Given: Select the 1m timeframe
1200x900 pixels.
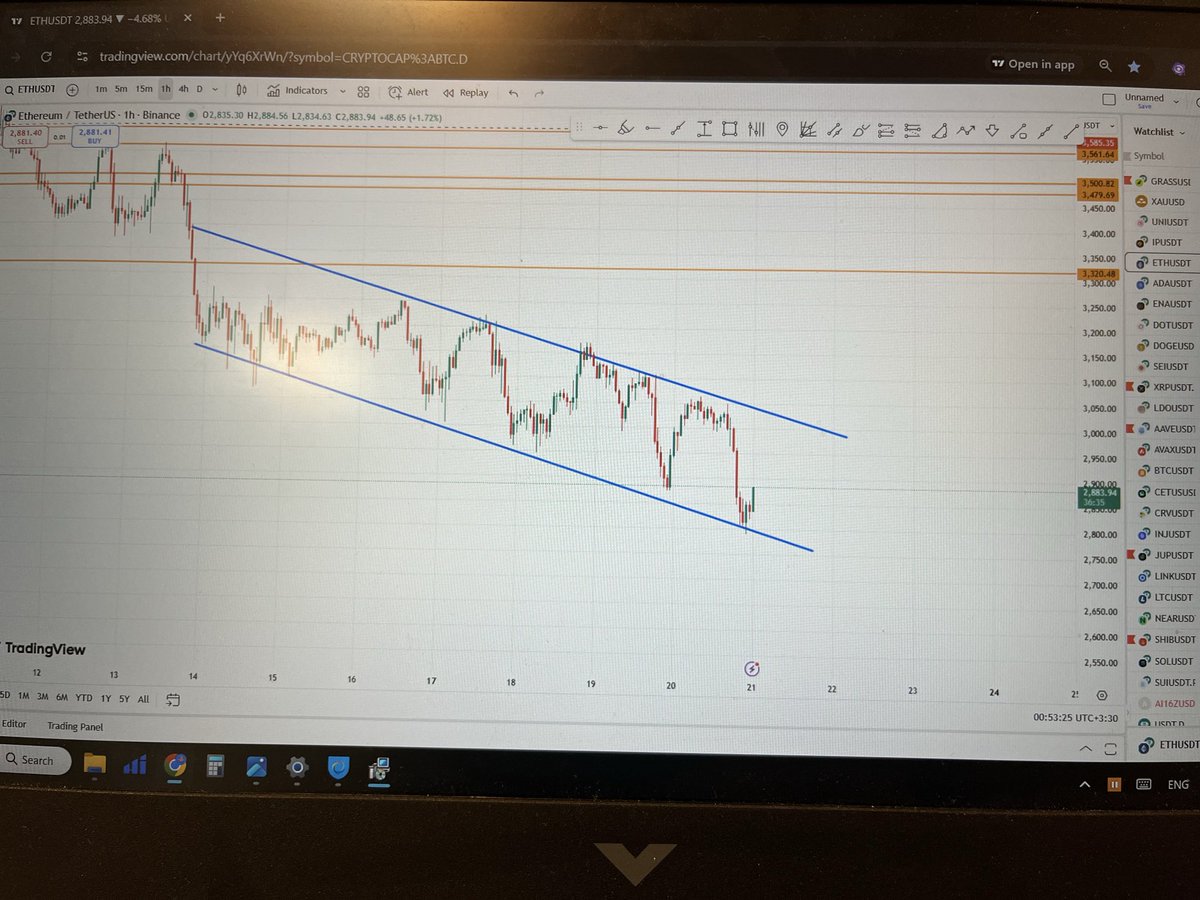Looking at the screenshot, I should pyautogui.click(x=100, y=90).
